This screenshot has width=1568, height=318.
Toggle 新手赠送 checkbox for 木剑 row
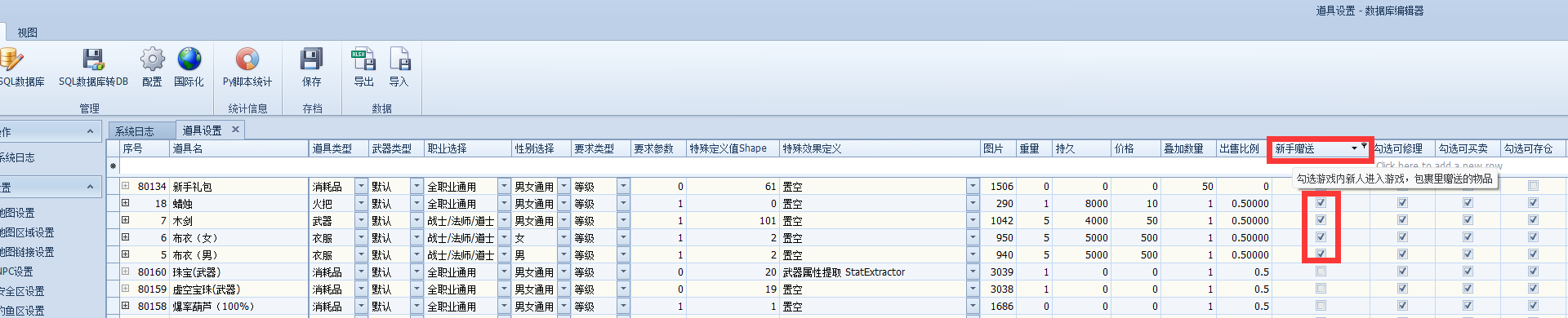pyautogui.click(x=1321, y=220)
